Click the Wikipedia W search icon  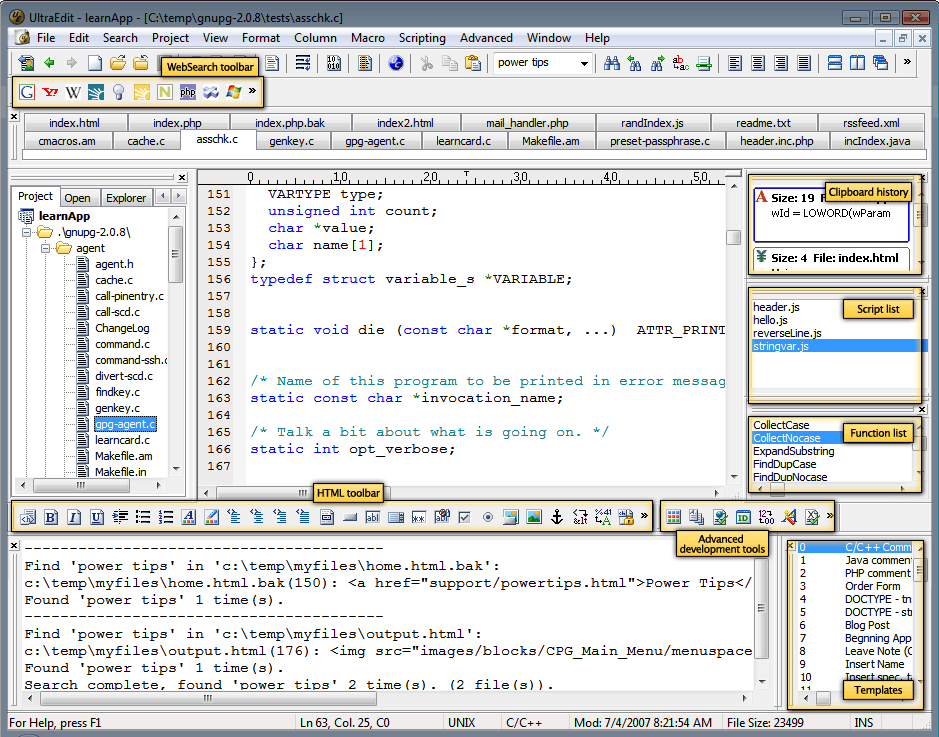pyautogui.click(x=73, y=92)
